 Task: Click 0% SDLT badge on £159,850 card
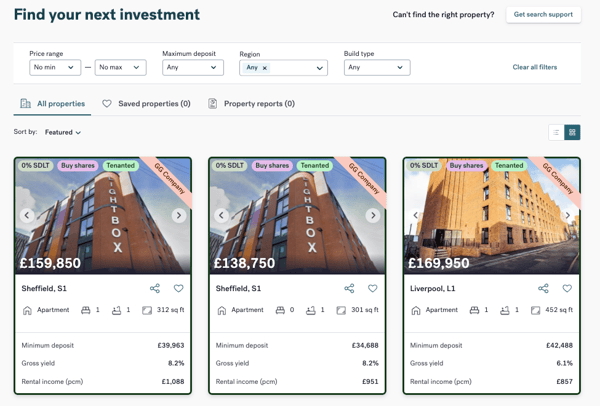35,166
